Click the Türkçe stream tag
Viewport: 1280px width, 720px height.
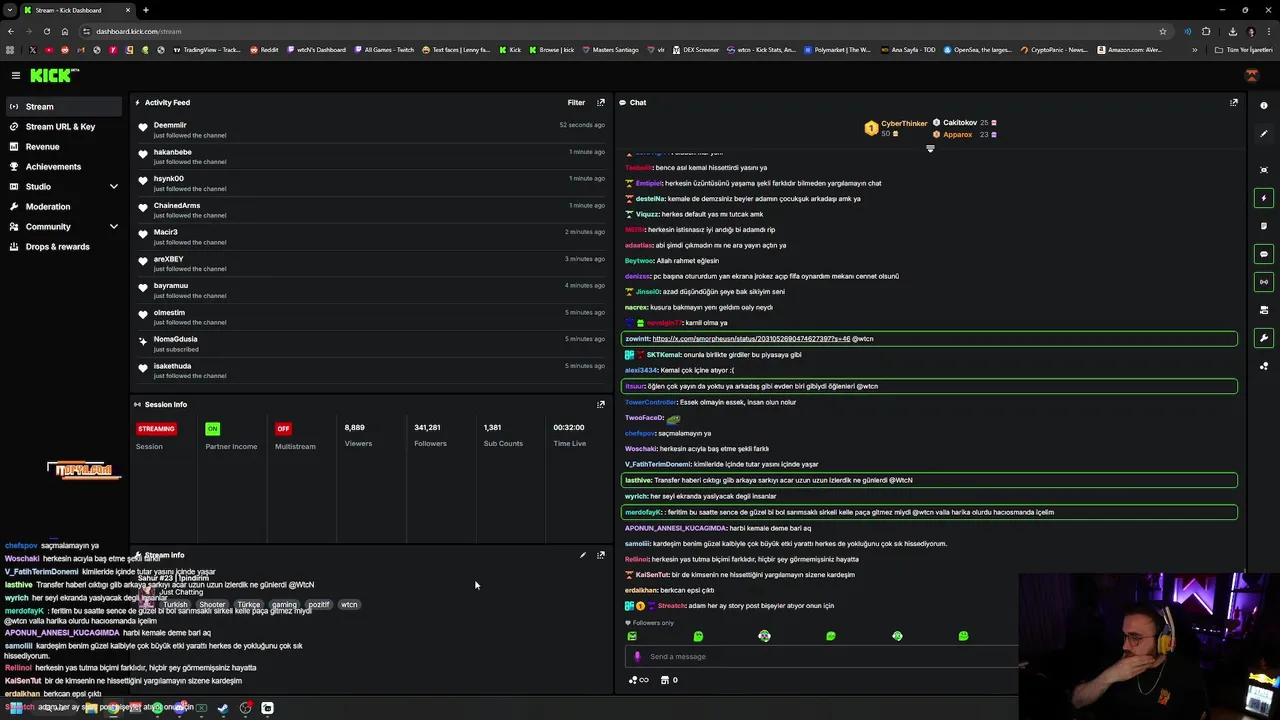(x=249, y=605)
